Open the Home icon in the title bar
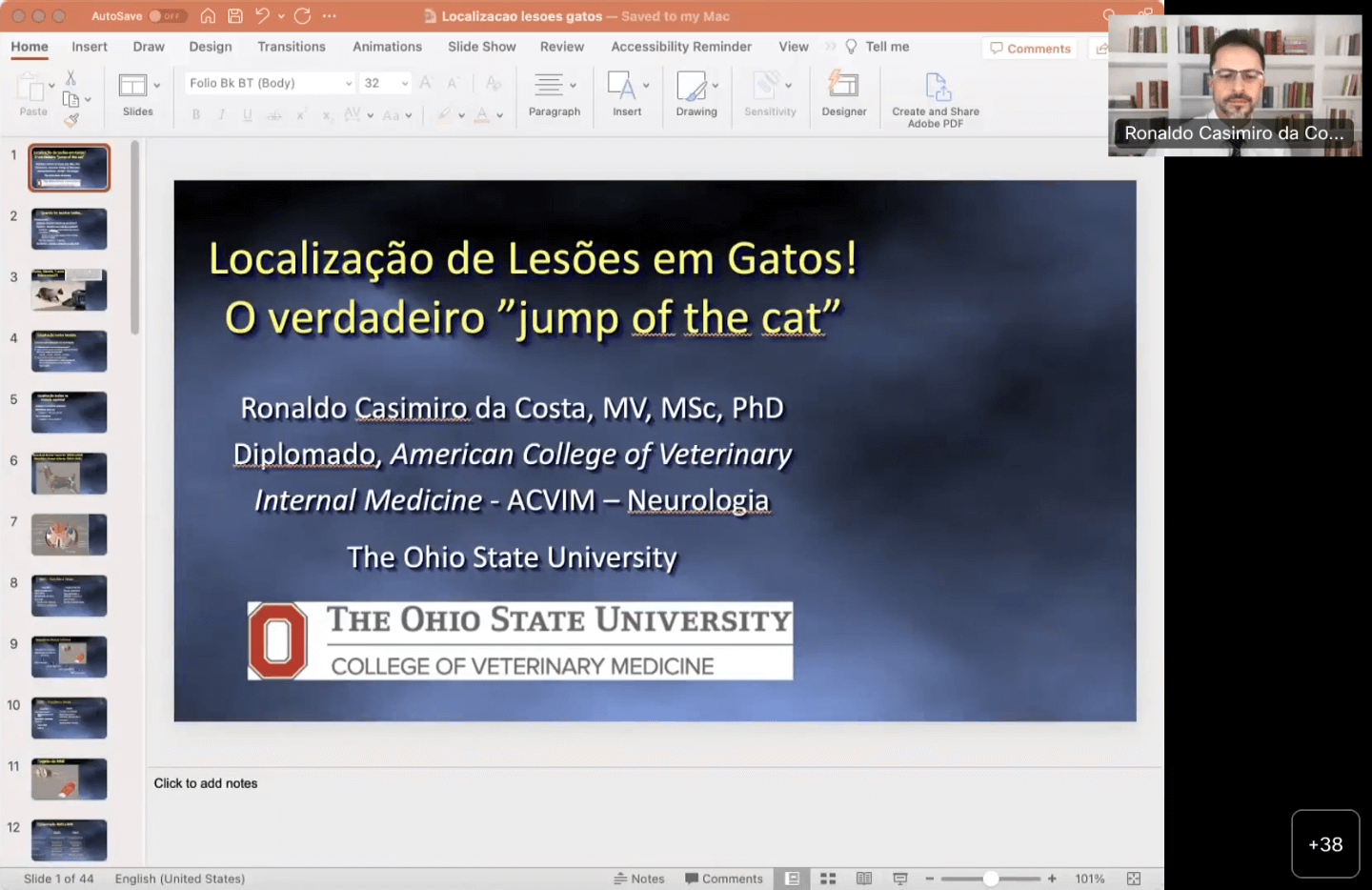This screenshot has height=890, width=1372. pyautogui.click(x=208, y=16)
